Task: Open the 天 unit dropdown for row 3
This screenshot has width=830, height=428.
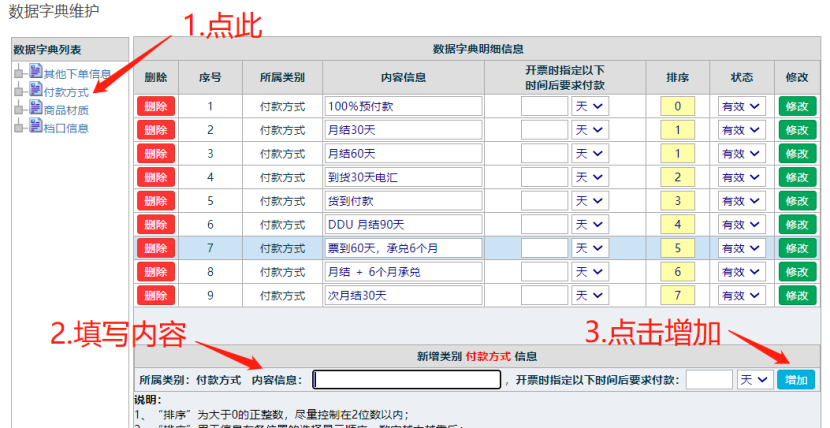Action: 589,154
